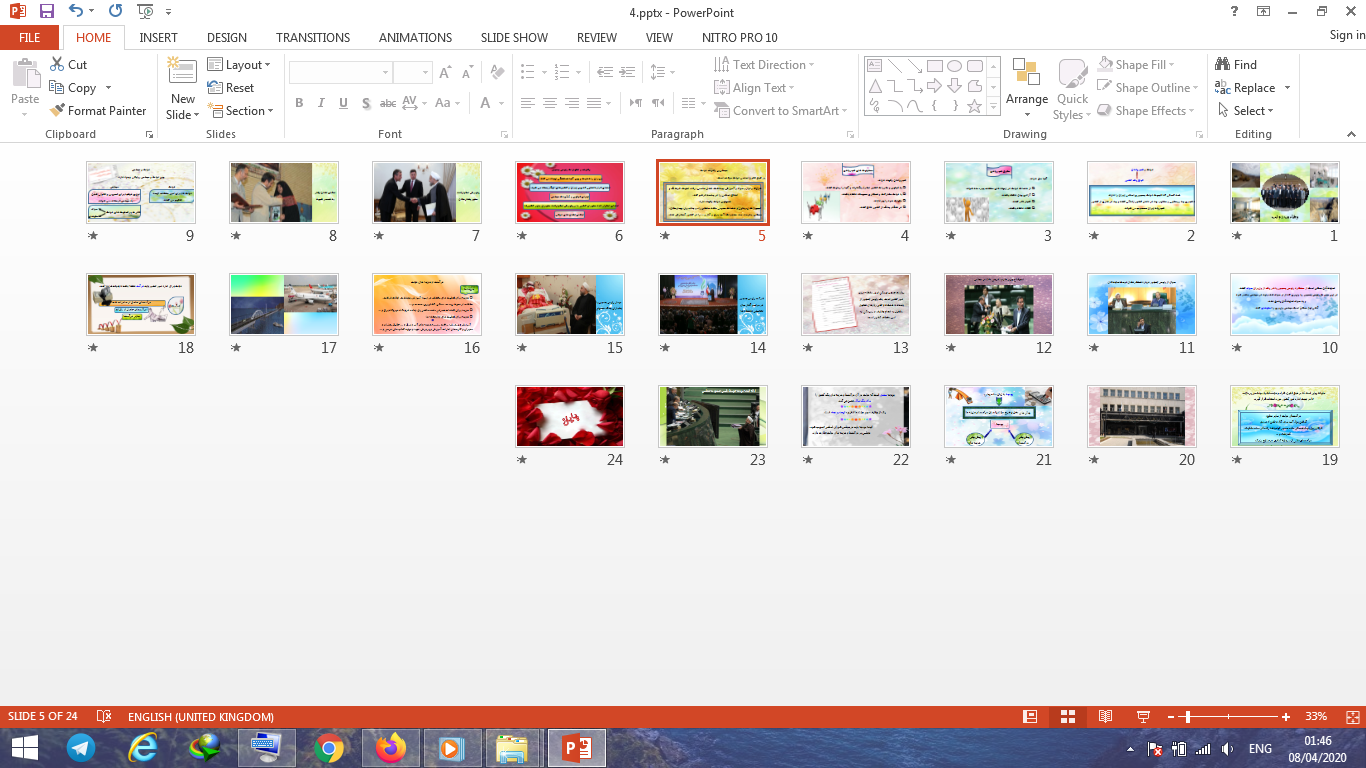Switch to Normal view in status bar

point(1030,717)
